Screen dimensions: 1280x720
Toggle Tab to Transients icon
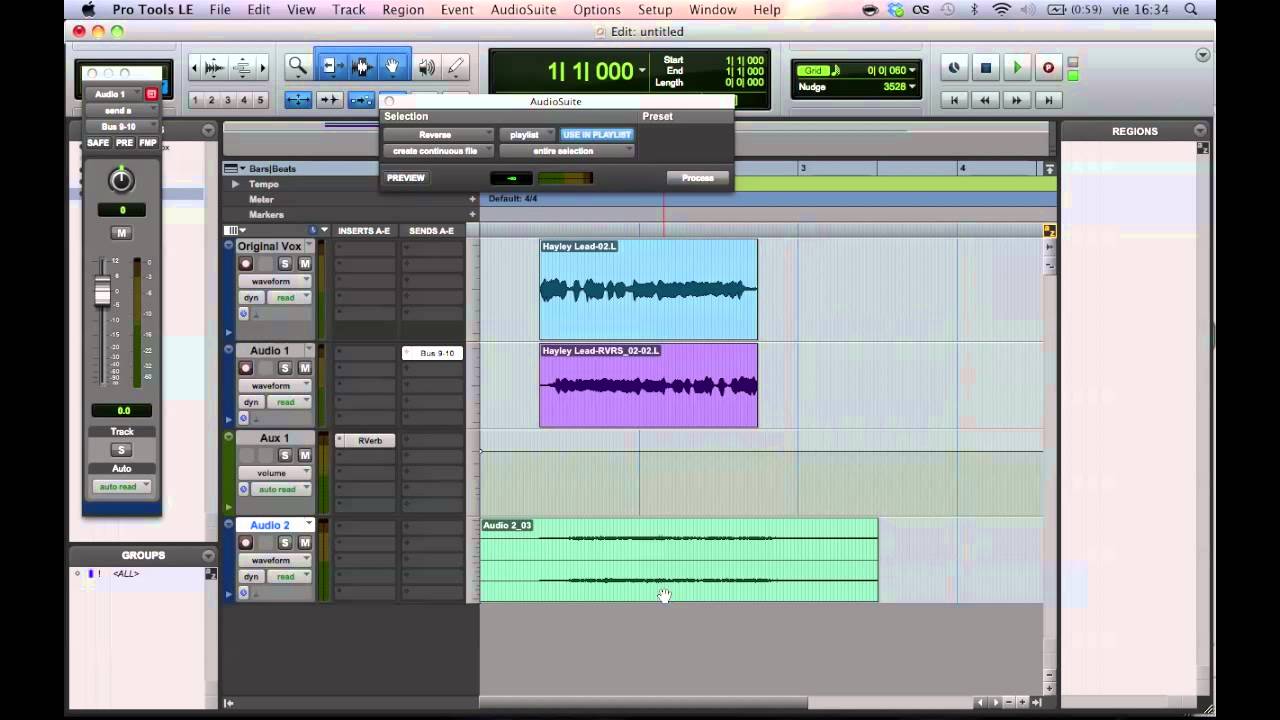click(330, 100)
